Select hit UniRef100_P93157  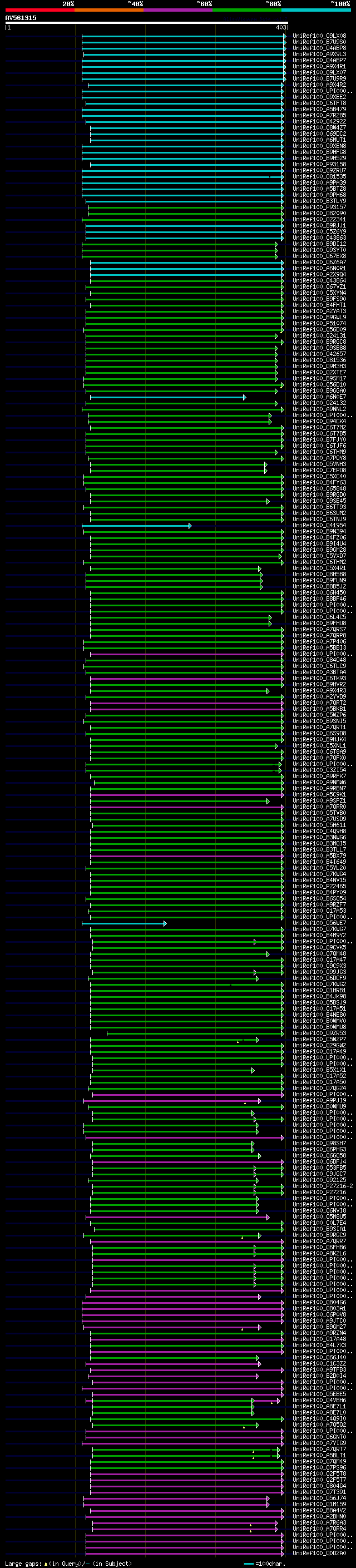[x=319, y=207]
